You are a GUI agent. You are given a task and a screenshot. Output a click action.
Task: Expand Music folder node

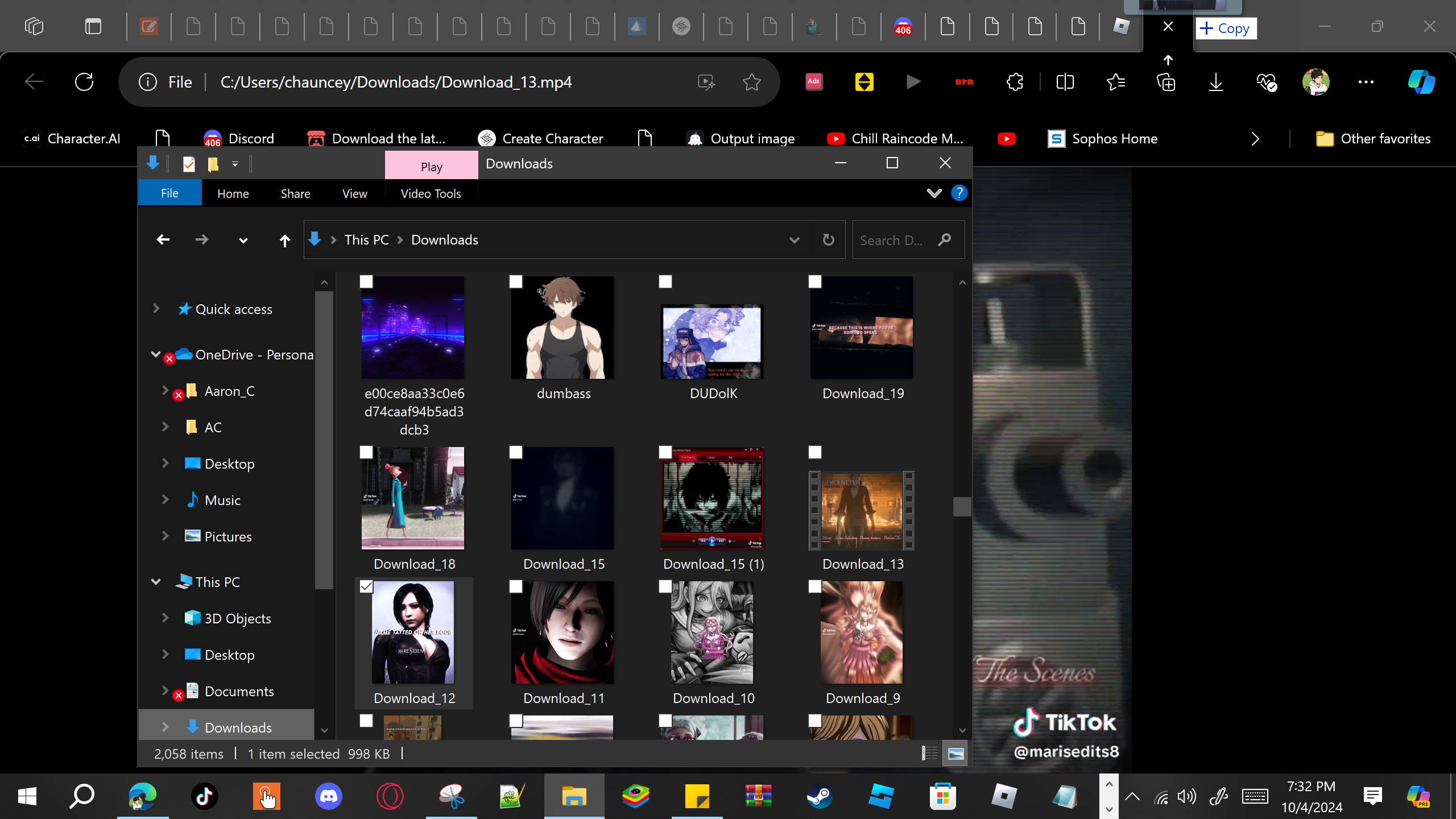coord(165,500)
